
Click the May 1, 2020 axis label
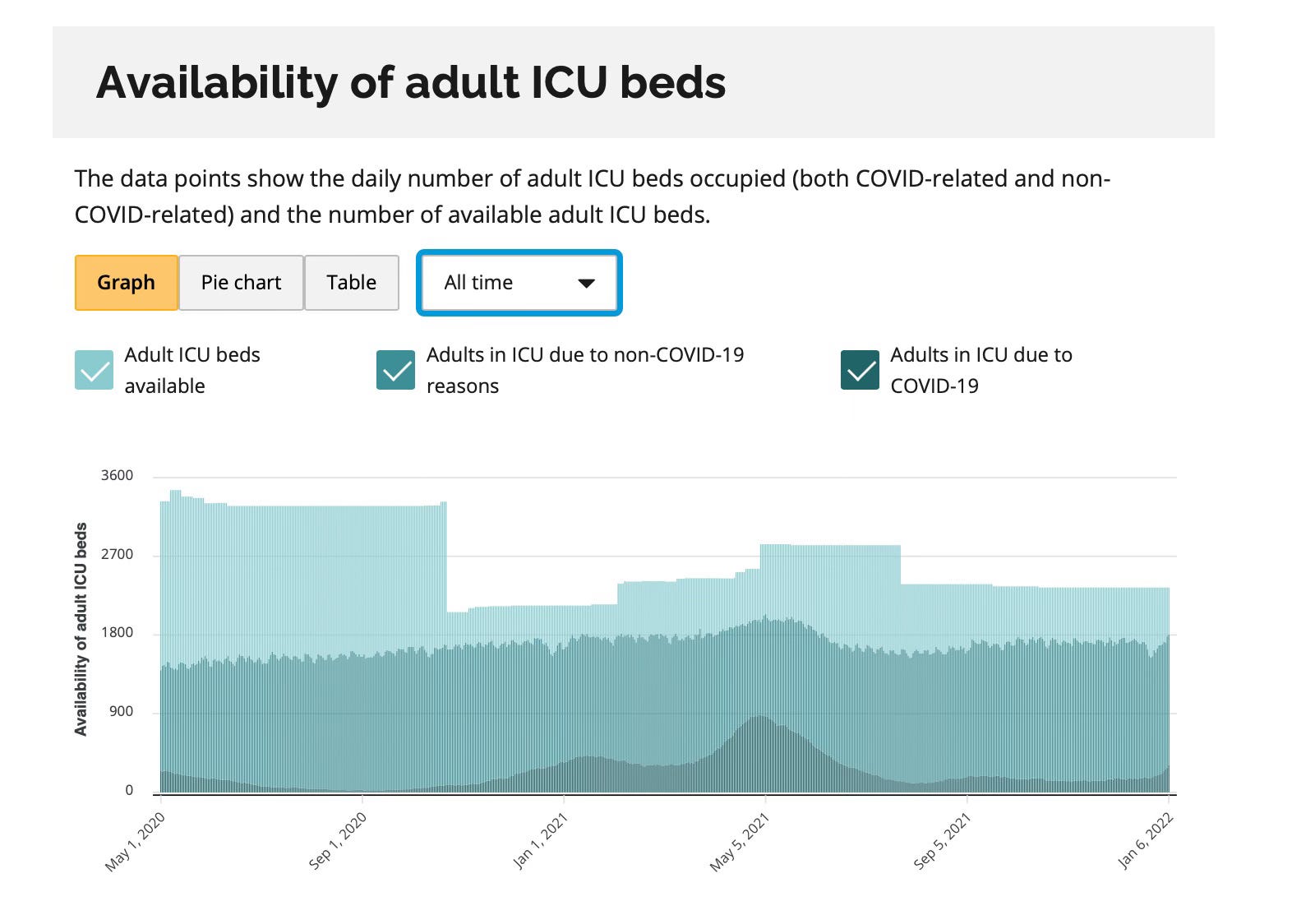[136, 841]
